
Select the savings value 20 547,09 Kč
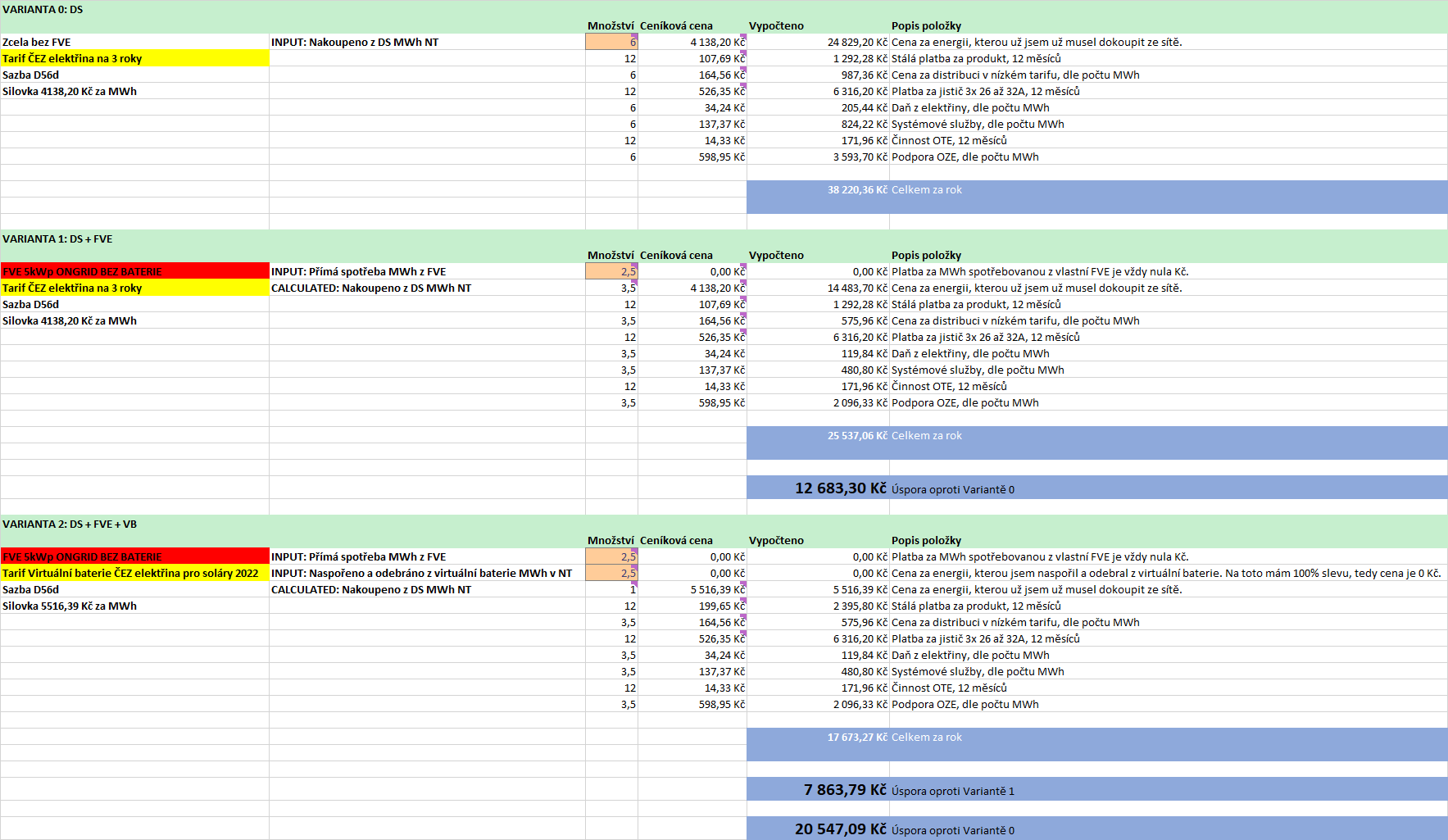point(818,829)
